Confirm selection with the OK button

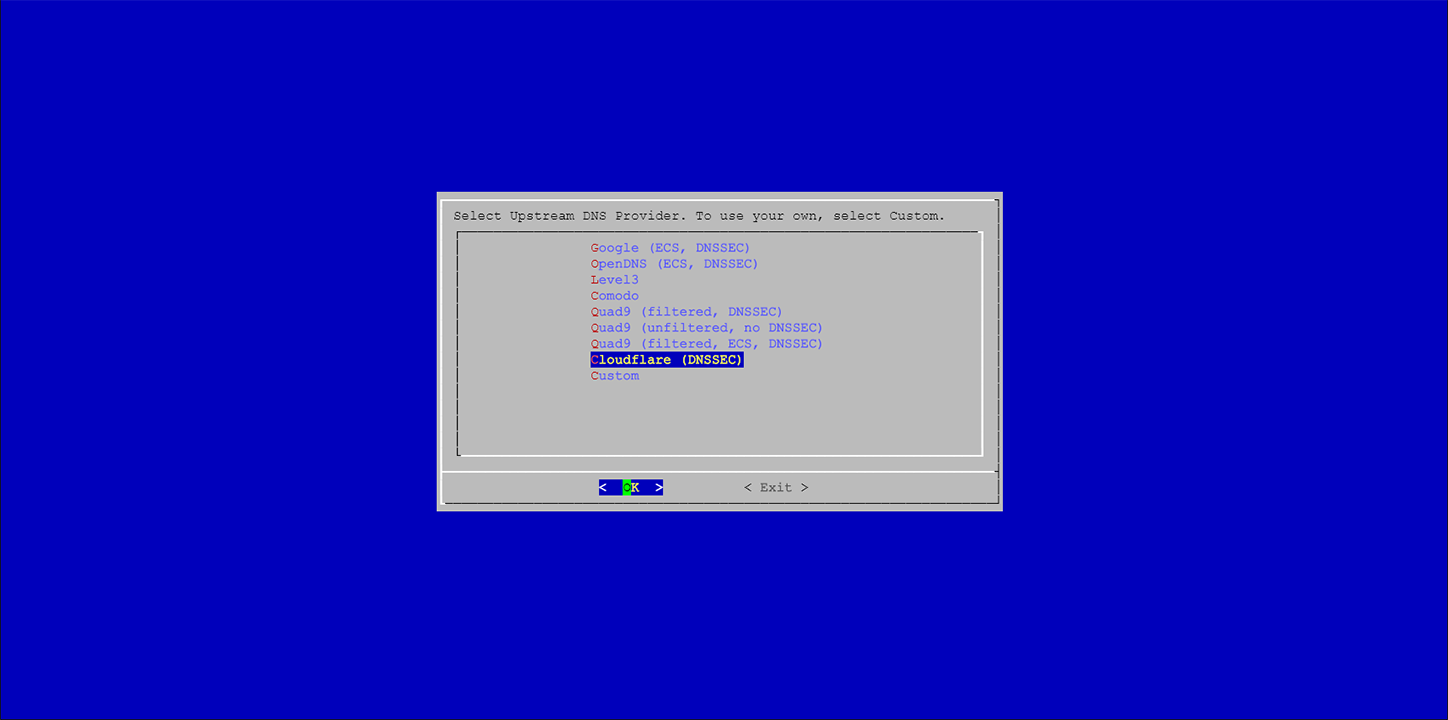(631, 488)
